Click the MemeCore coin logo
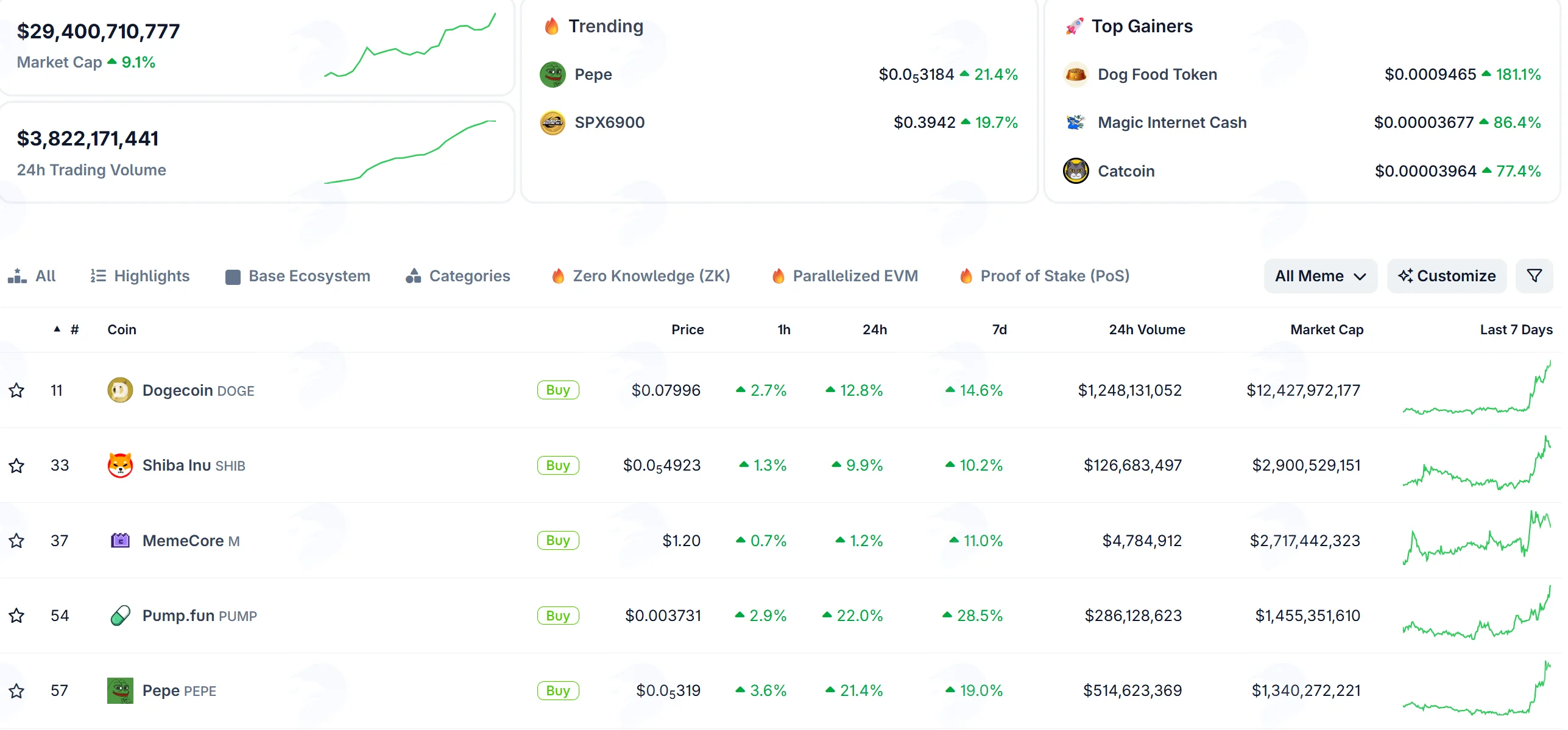Viewport: 1568px width, 730px height. (120, 541)
